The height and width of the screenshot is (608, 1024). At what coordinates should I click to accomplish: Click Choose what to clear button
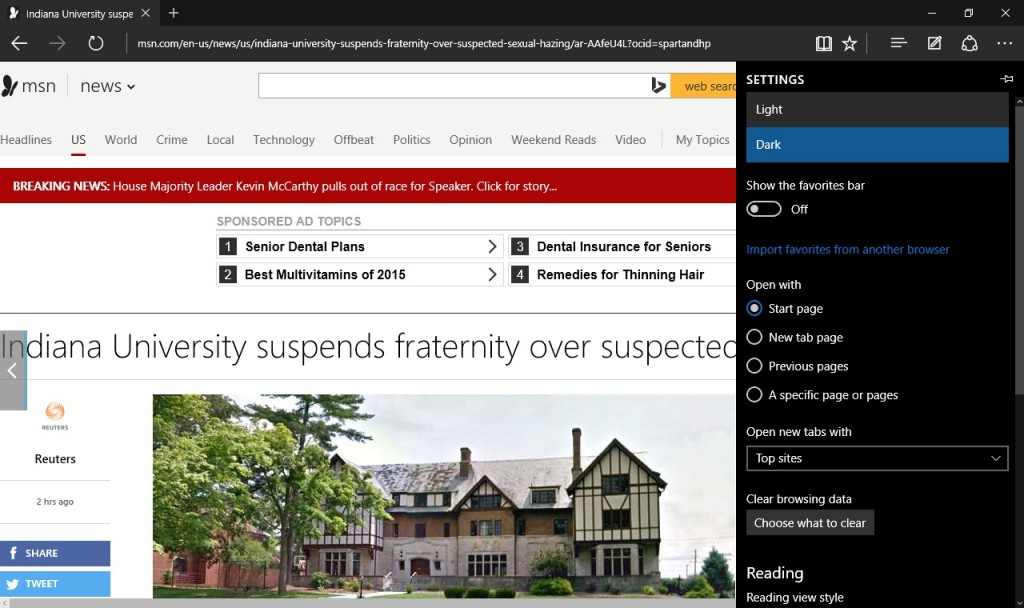click(x=810, y=523)
